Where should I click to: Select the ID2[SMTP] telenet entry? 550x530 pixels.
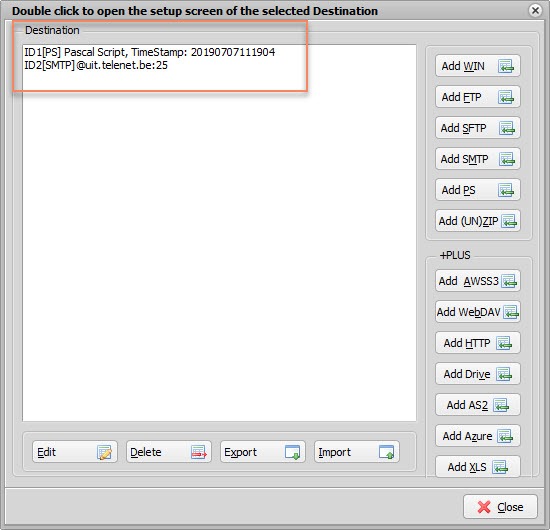click(x=96, y=65)
